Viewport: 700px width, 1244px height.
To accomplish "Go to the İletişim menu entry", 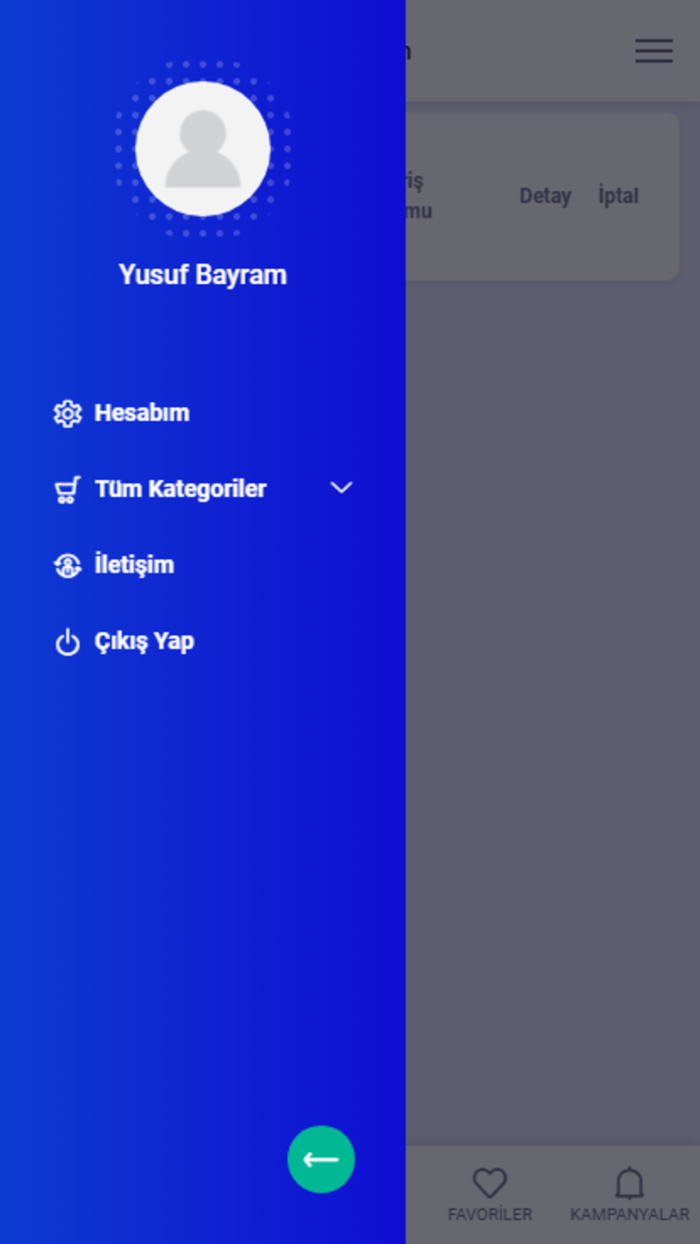I will click(x=134, y=565).
